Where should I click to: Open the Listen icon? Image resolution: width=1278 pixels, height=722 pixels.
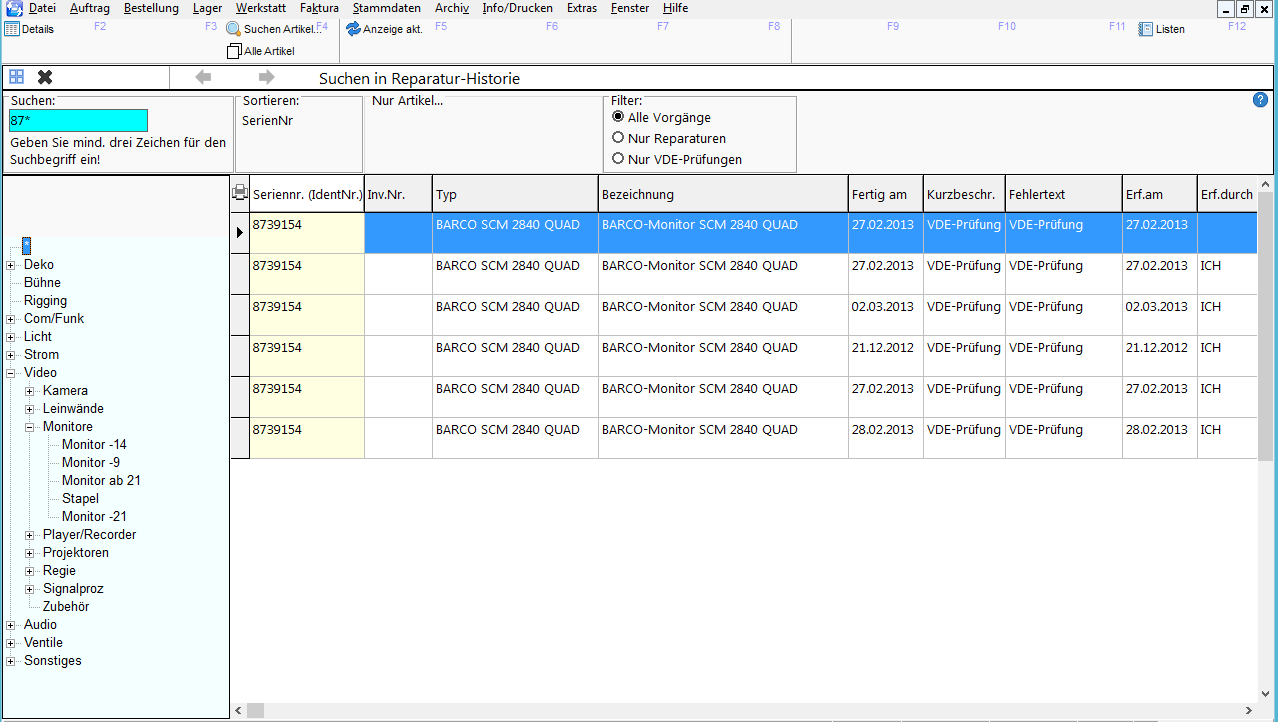[1146, 29]
